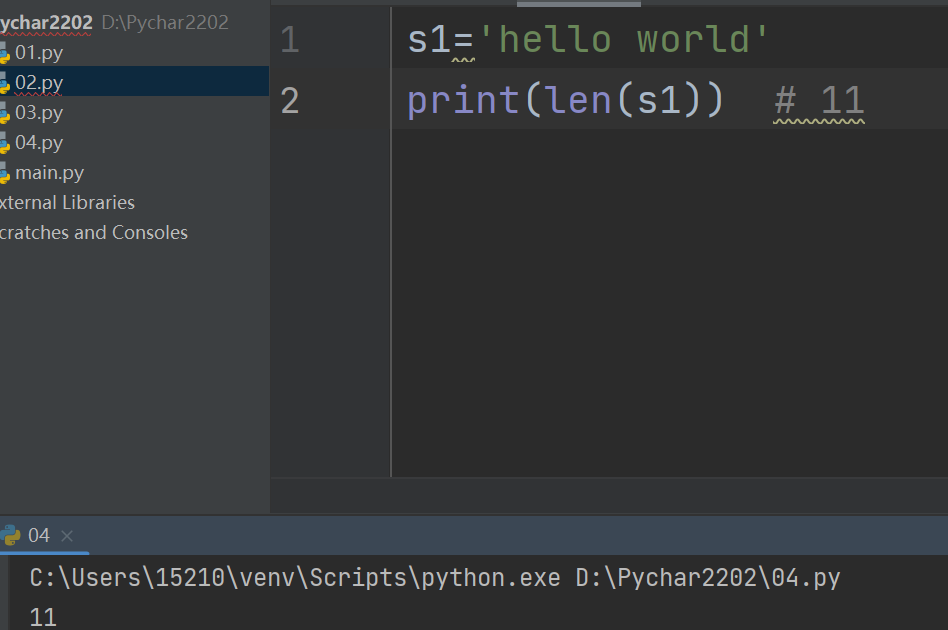Switch to the 04 run tab
Screen dimensions: 948x630
tap(39, 536)
